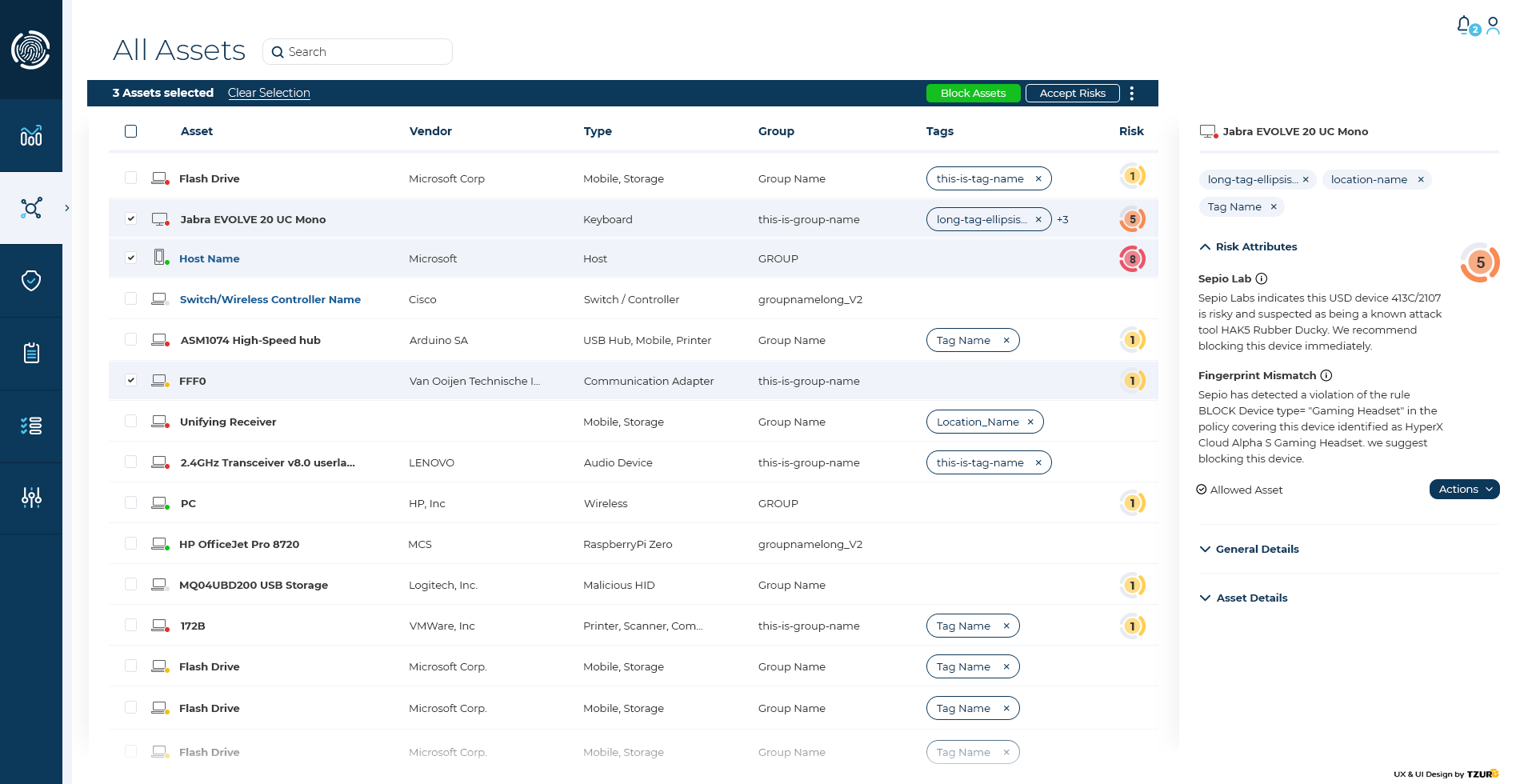The height and width of the screenshot is (784, 1536).
Task: Open the Actions dropdown
Action: (1464, 489)
